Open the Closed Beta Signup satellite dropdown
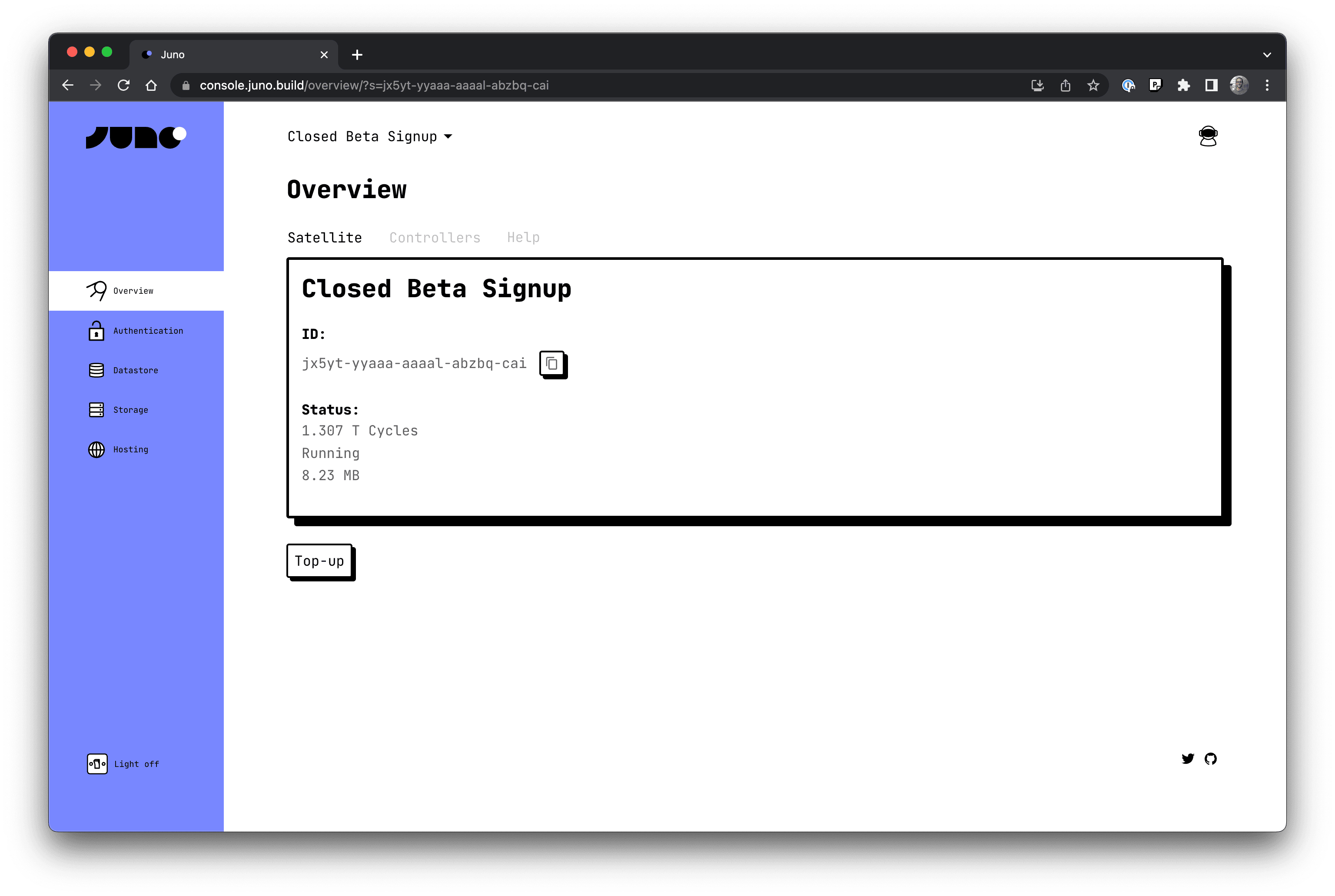Viewport: 1335px width, 896px height. 370,136
